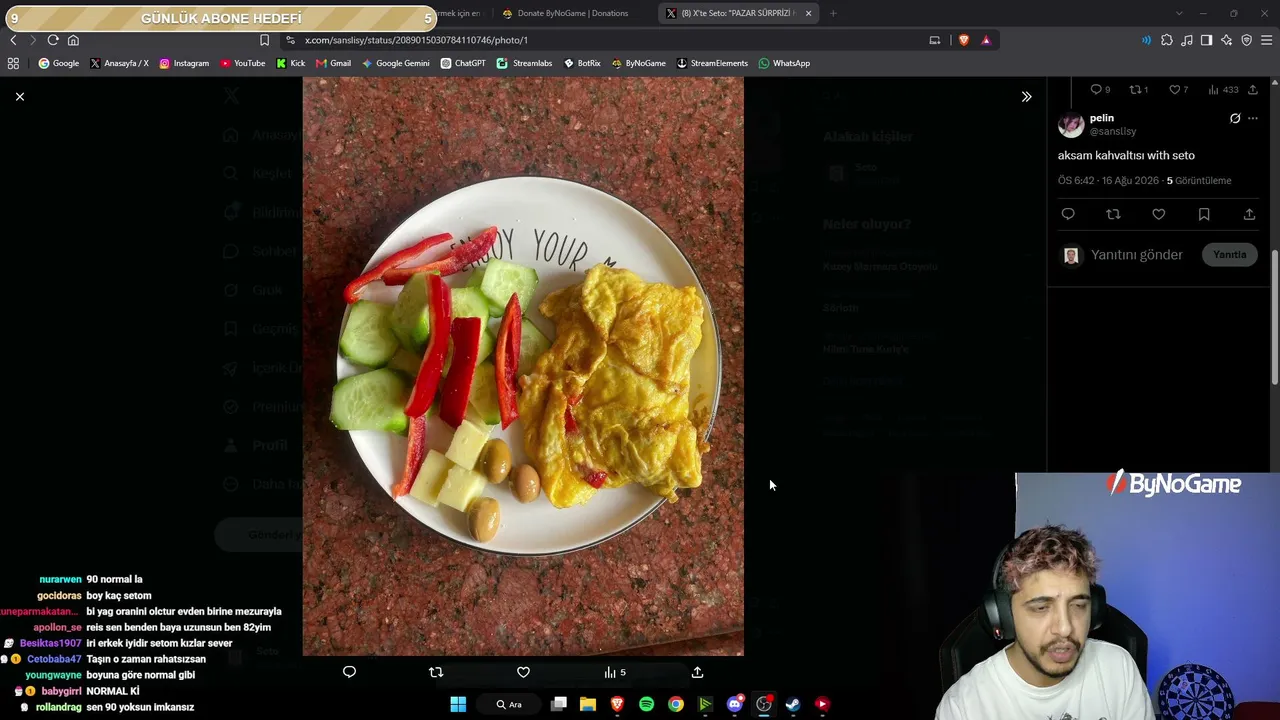View parent tweet analytics showing 433
Image resolution: width=1280 pixels, height=720 pixels.
tap(1223, 90)
